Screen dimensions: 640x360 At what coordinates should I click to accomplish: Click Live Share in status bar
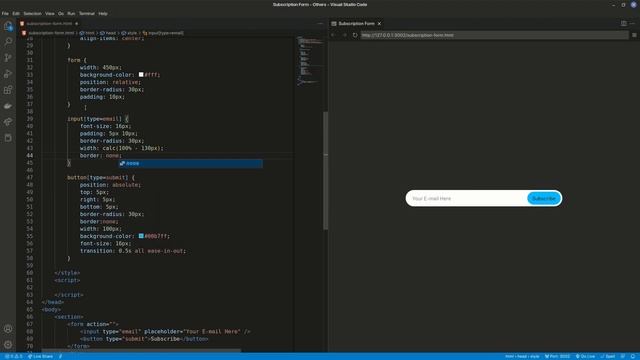pos(40,356)
